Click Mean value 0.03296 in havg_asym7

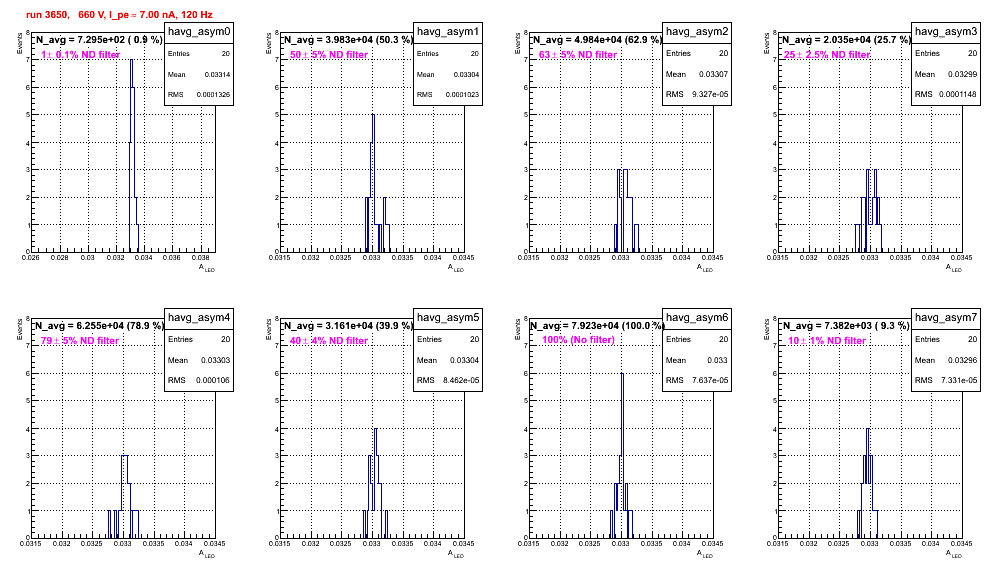(x=963, y=360)
